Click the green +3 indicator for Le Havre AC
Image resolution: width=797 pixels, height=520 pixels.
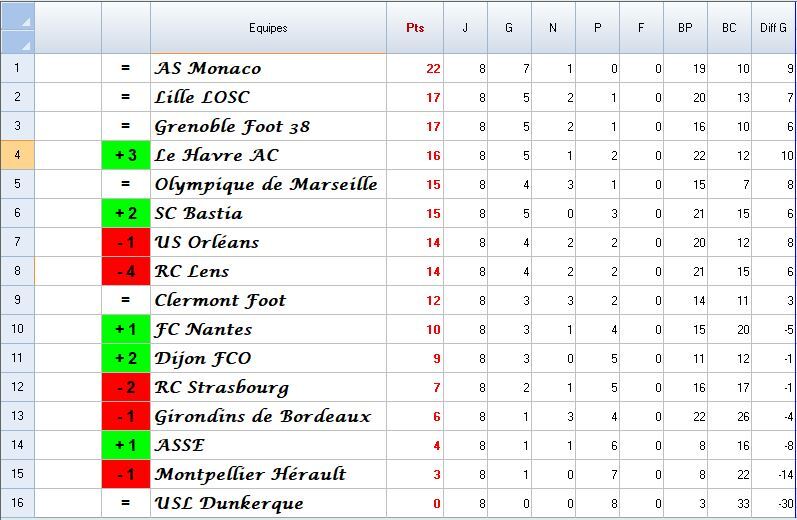[x=126, y=155]
